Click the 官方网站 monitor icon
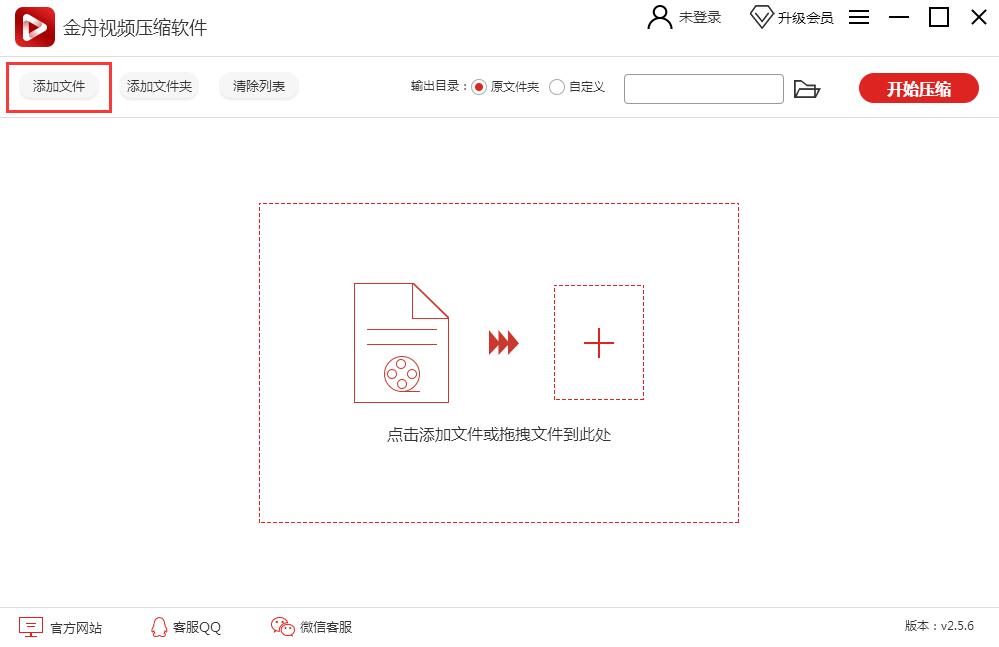This screenshot has width=999, height=647. (x=31, y=626)
